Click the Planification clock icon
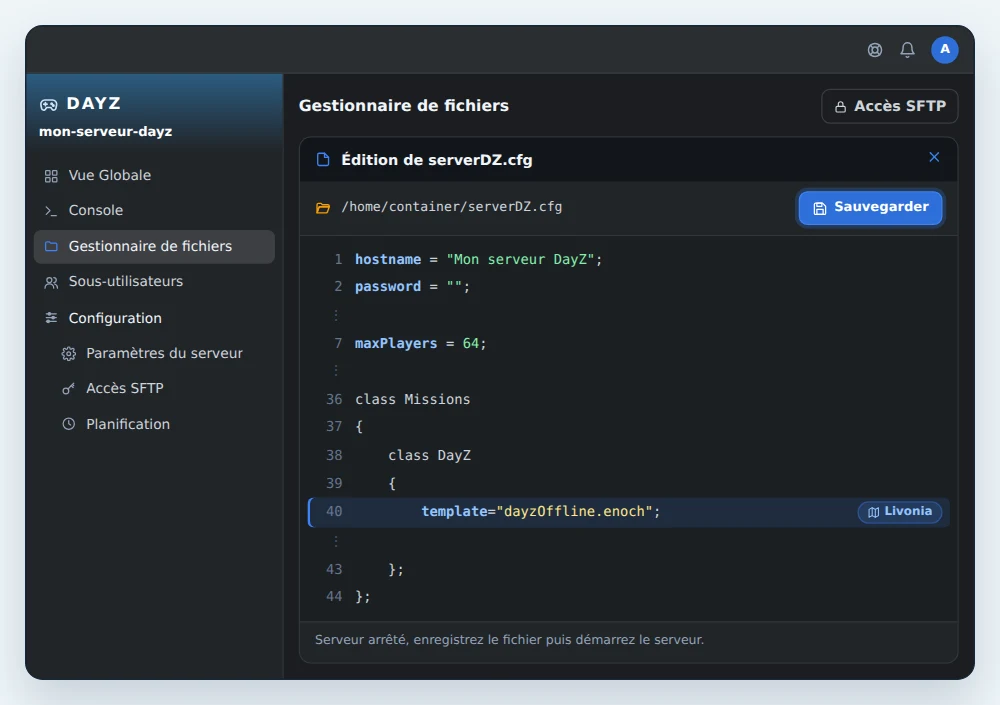Image resolution: width=1000 pixels, height=705 pixels. tap(68, 424)
